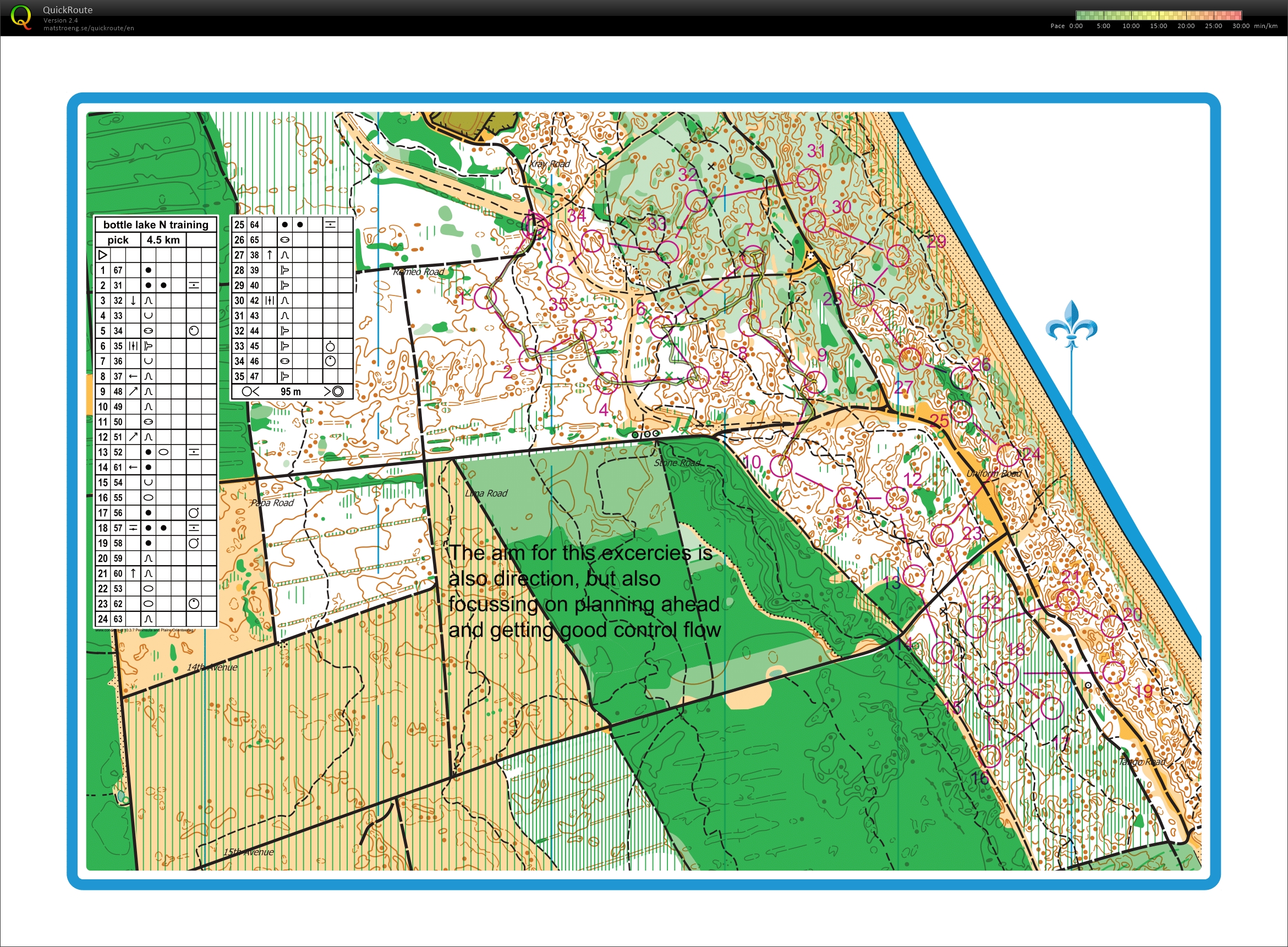Select control circle 2 on the map
The height and width of the screenshot is (947, 1288).
coord(530,359)
